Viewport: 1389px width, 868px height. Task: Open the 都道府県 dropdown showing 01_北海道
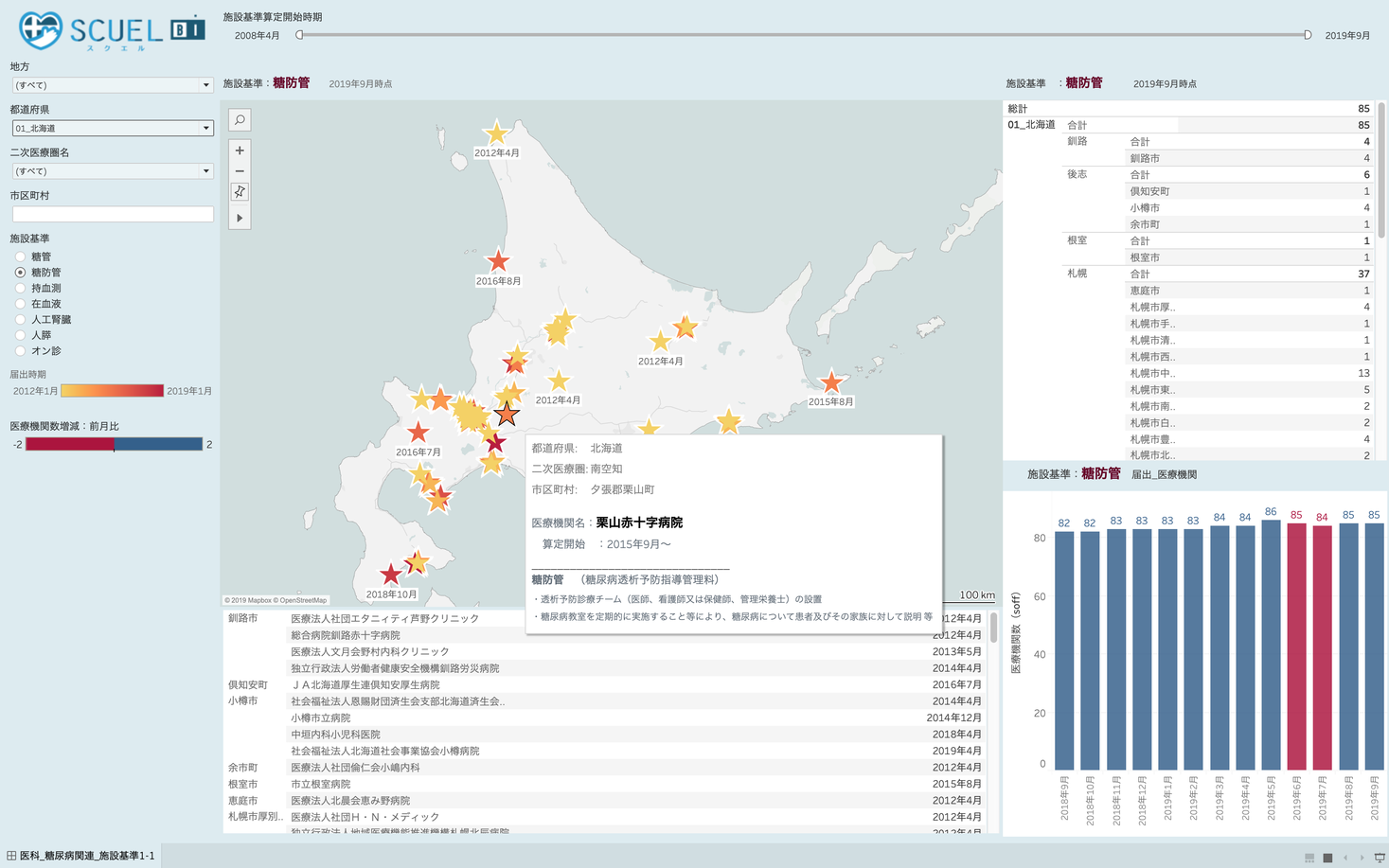click(x=112, y=128)
